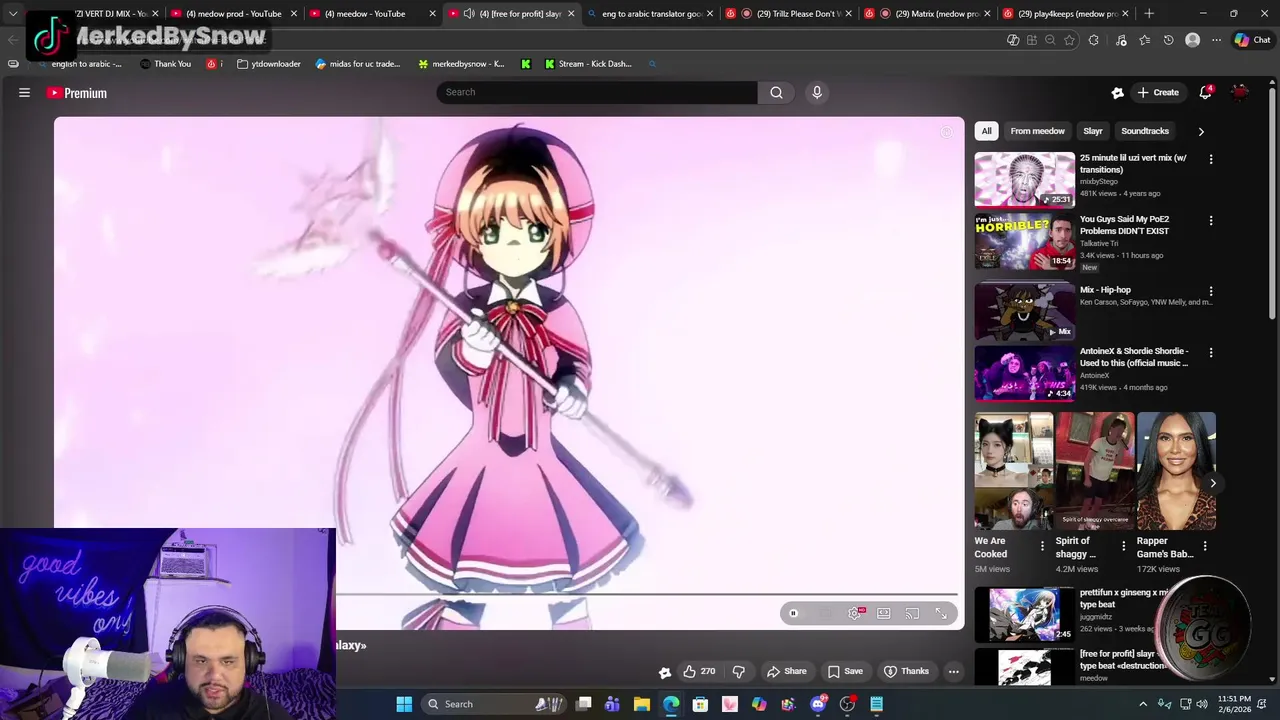
Task: Open video settings gear in player
Action: pos(855,613)
